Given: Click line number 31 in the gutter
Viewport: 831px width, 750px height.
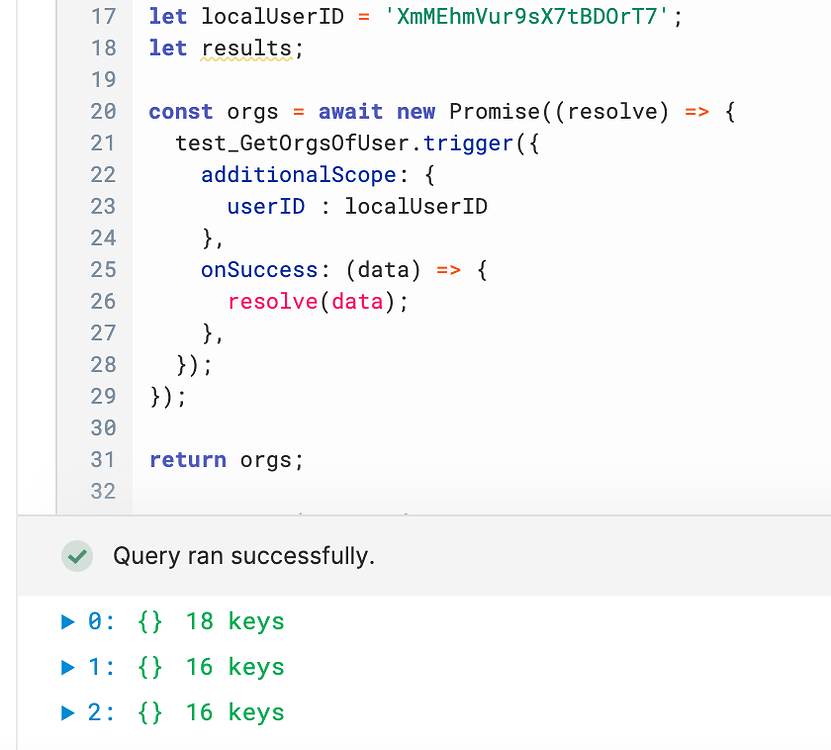Looking at the screenshot, I should click(103, 460).
